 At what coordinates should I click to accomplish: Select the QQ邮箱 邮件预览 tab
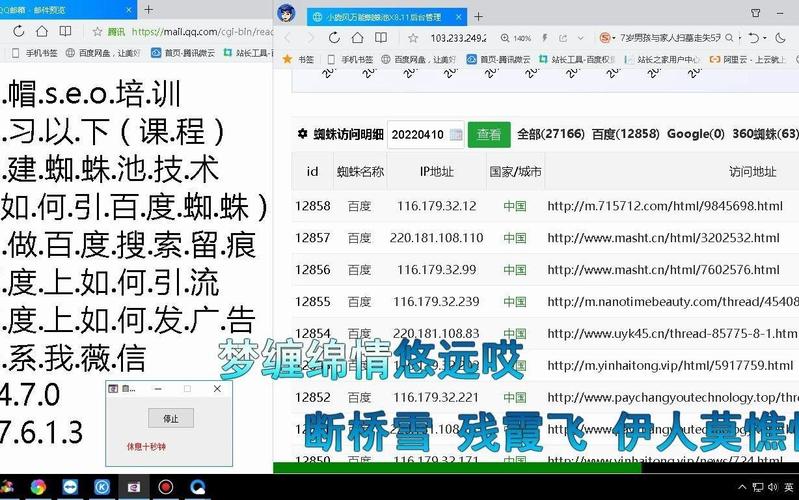[68, 9]
